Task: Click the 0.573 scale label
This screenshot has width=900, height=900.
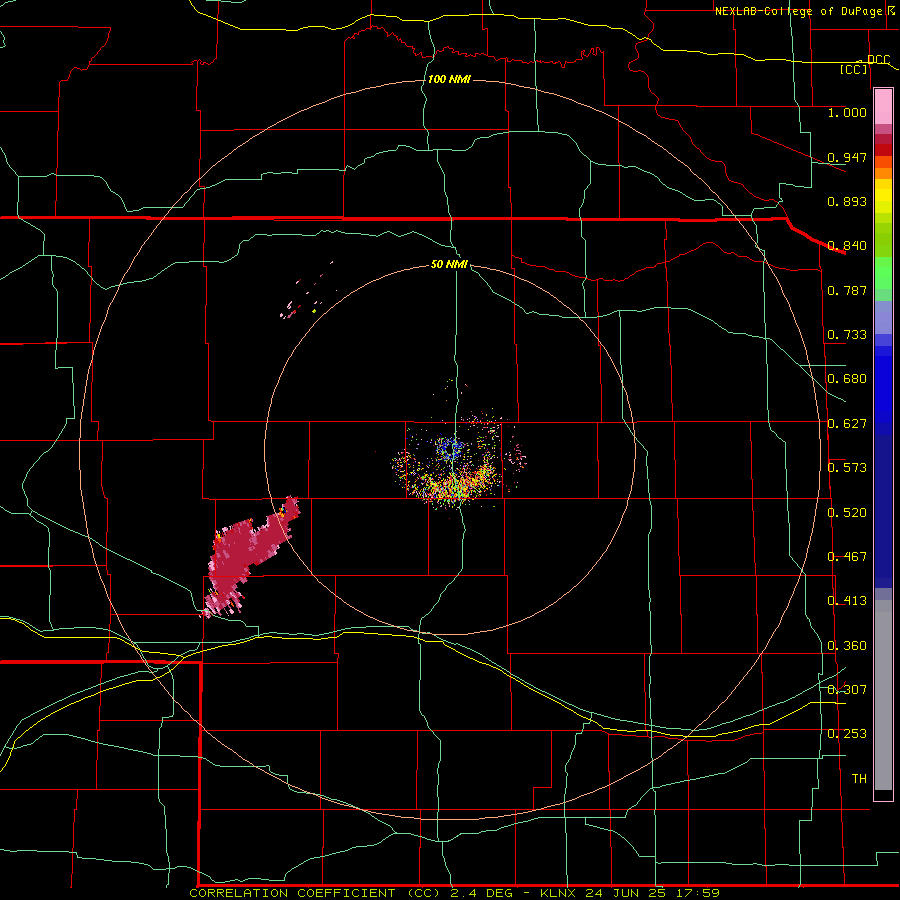Action: click(847, 468)
